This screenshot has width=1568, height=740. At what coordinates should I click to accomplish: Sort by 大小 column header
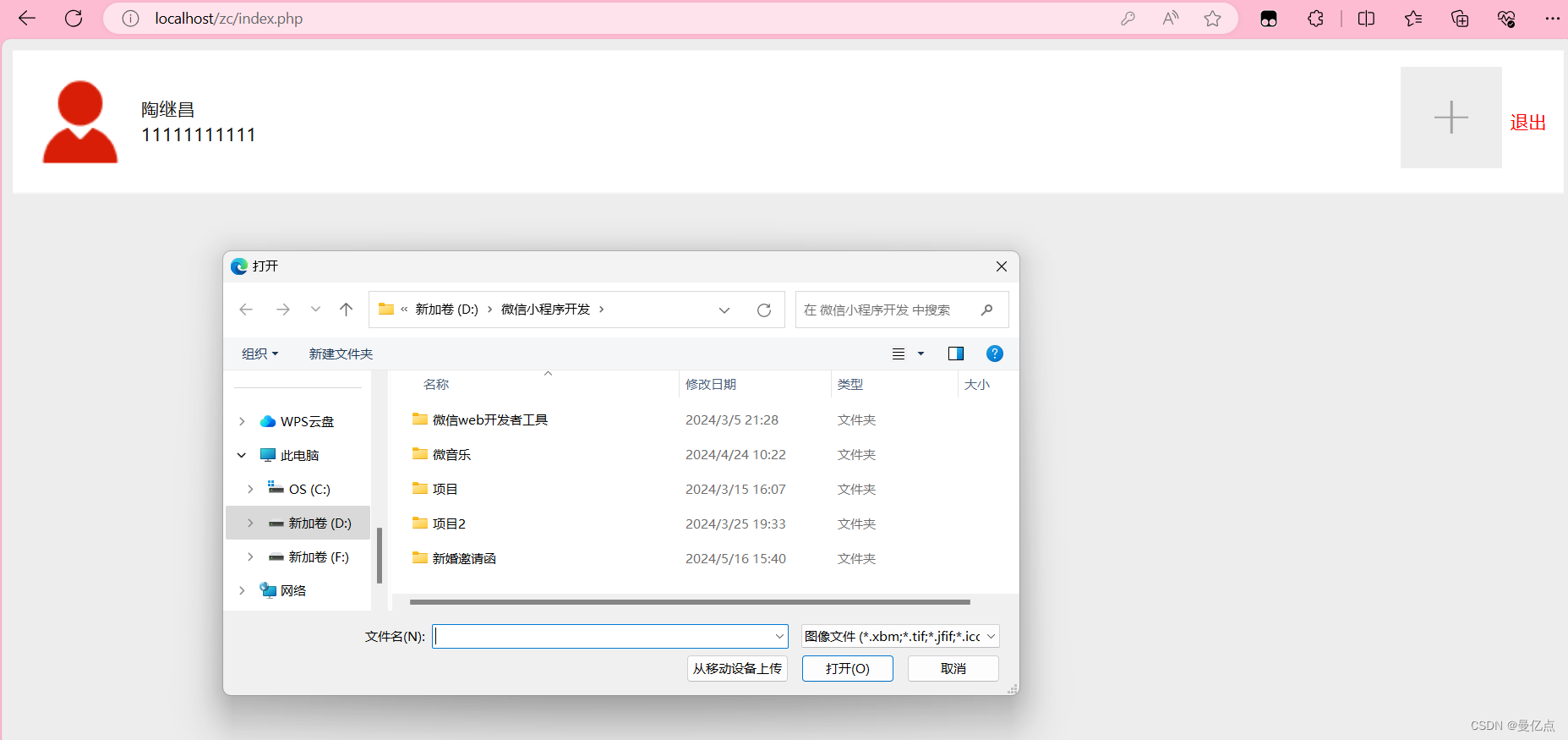[977, 385]
